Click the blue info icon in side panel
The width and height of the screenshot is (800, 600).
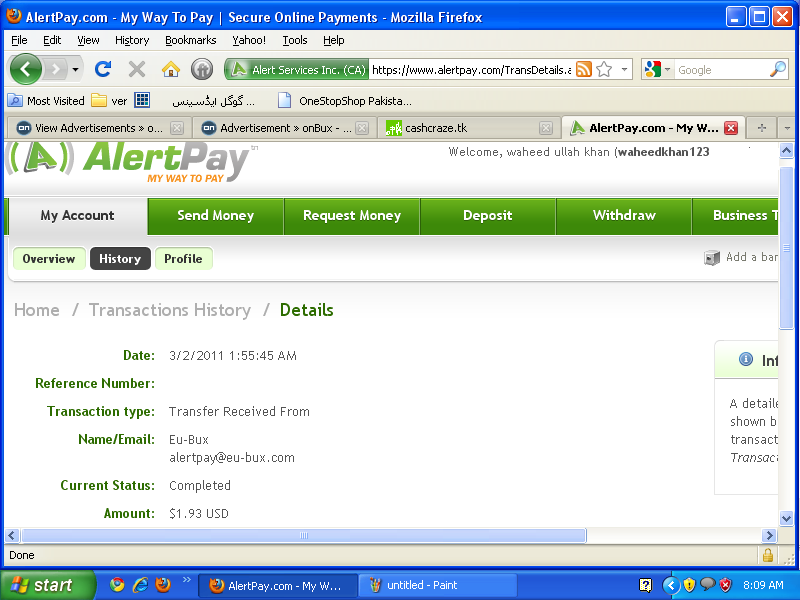[746, 359]
